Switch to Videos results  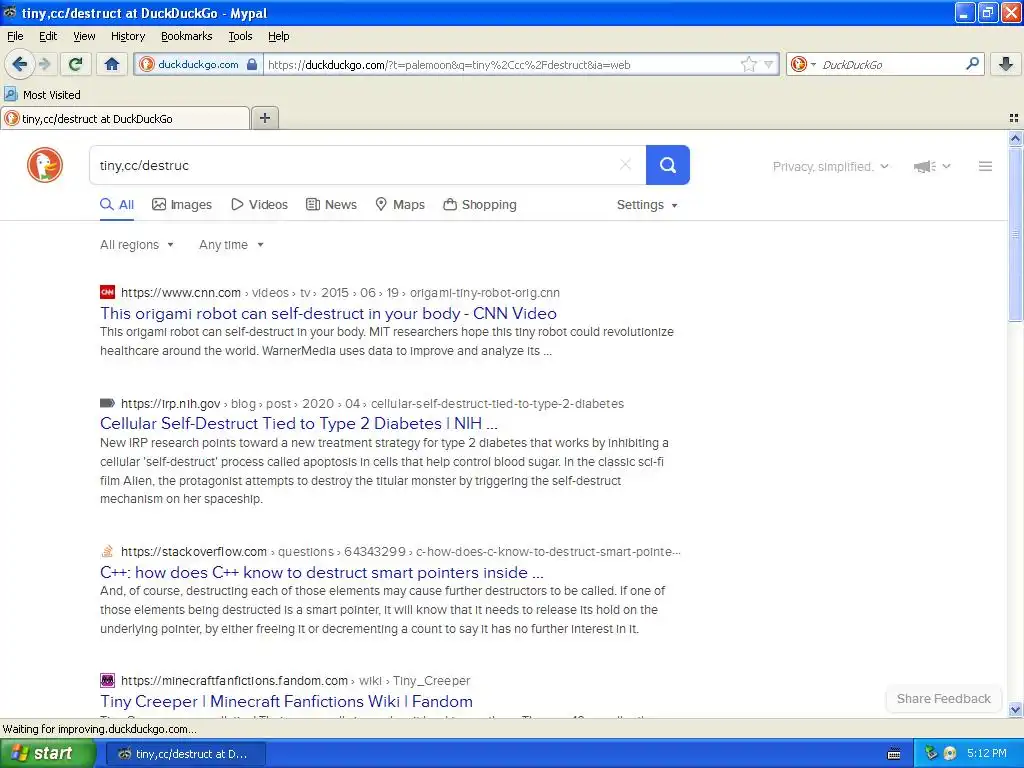pos(259,205)
